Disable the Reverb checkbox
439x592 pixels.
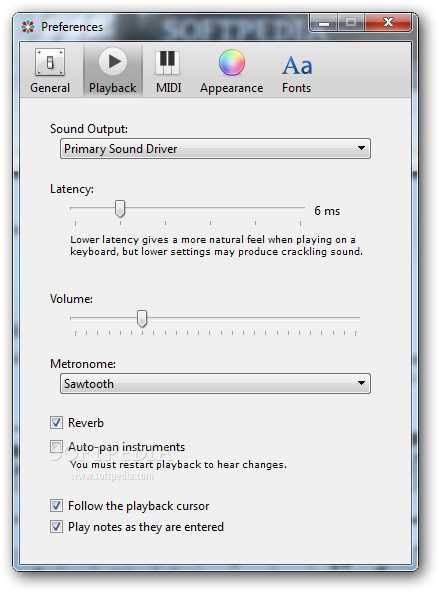click(56, 422)
